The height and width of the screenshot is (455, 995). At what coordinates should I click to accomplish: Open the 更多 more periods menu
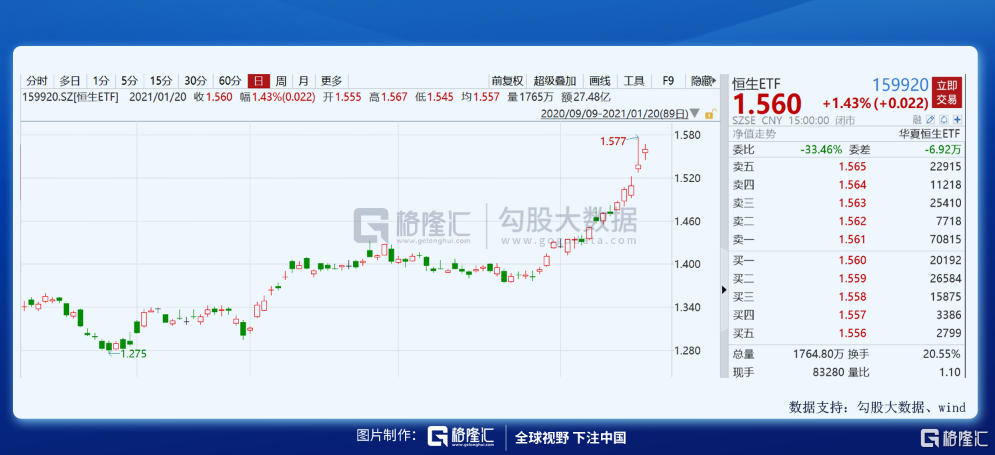pyautogui.click(x=331, y=81)
